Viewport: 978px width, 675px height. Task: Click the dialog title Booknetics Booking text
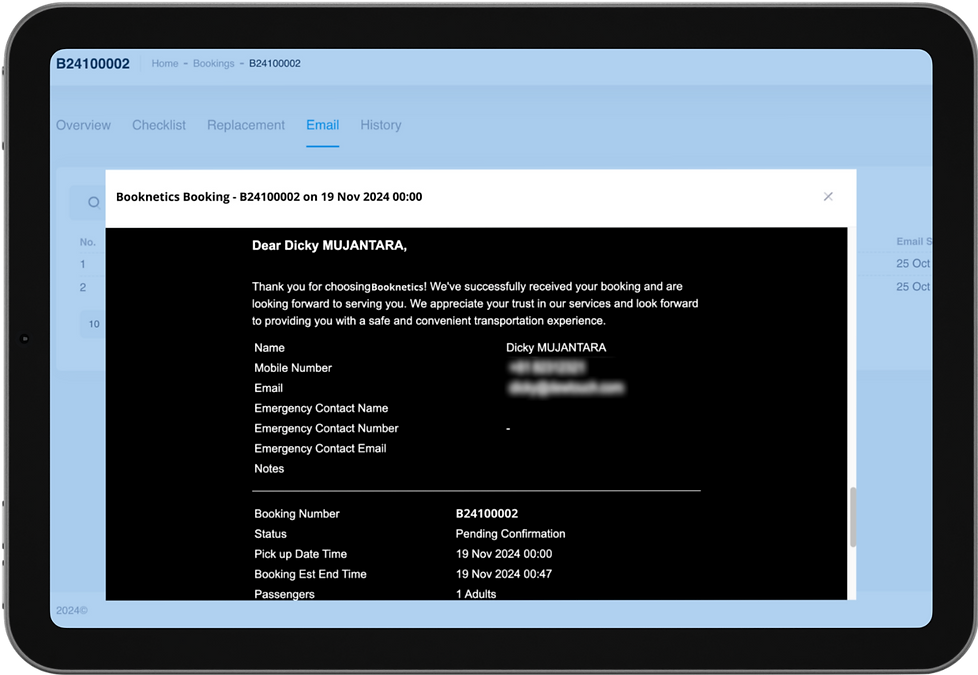[269, 197]
